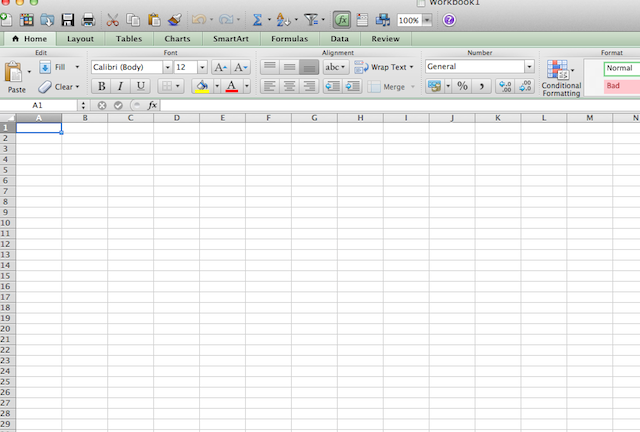Image resolution: width=640 pixels, height=432 pixels.
Task: Open the Charts tab
Action: (177, 39)
